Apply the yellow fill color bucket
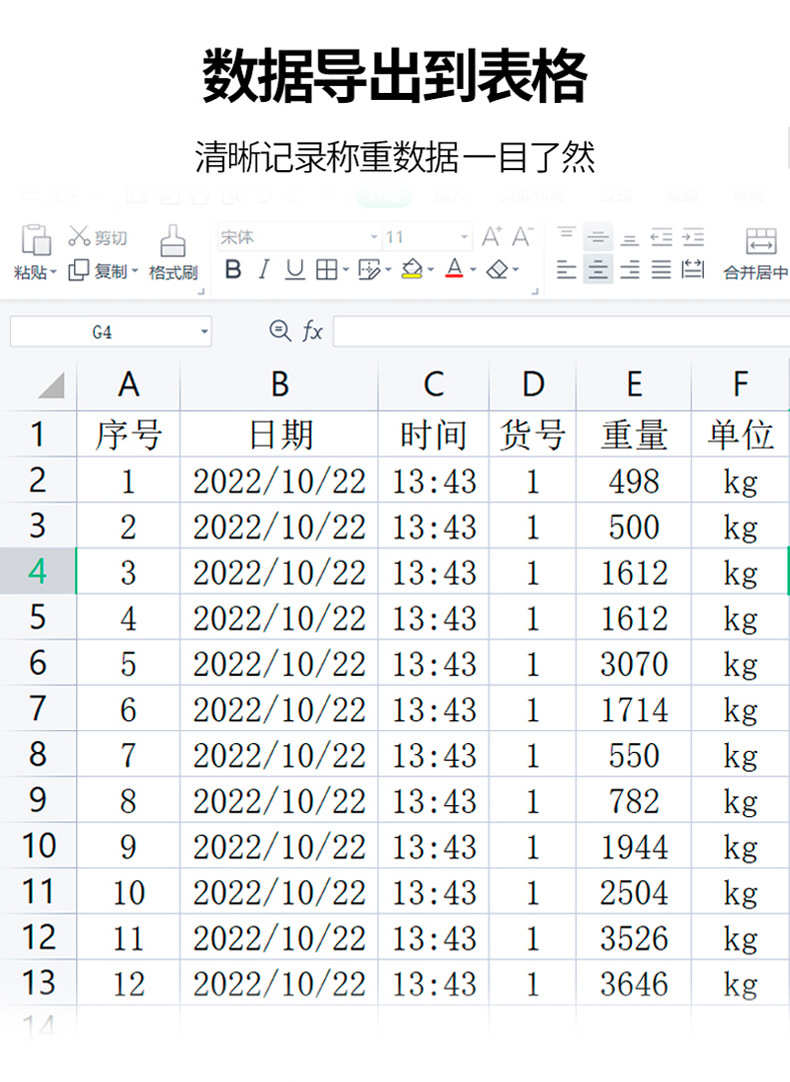 412,269
